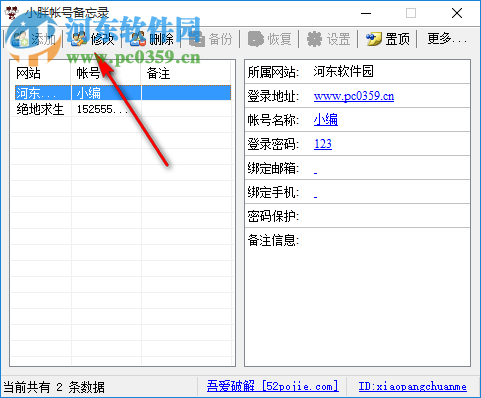Click the 当前共有 2 条数据 status text

point(54,387)
